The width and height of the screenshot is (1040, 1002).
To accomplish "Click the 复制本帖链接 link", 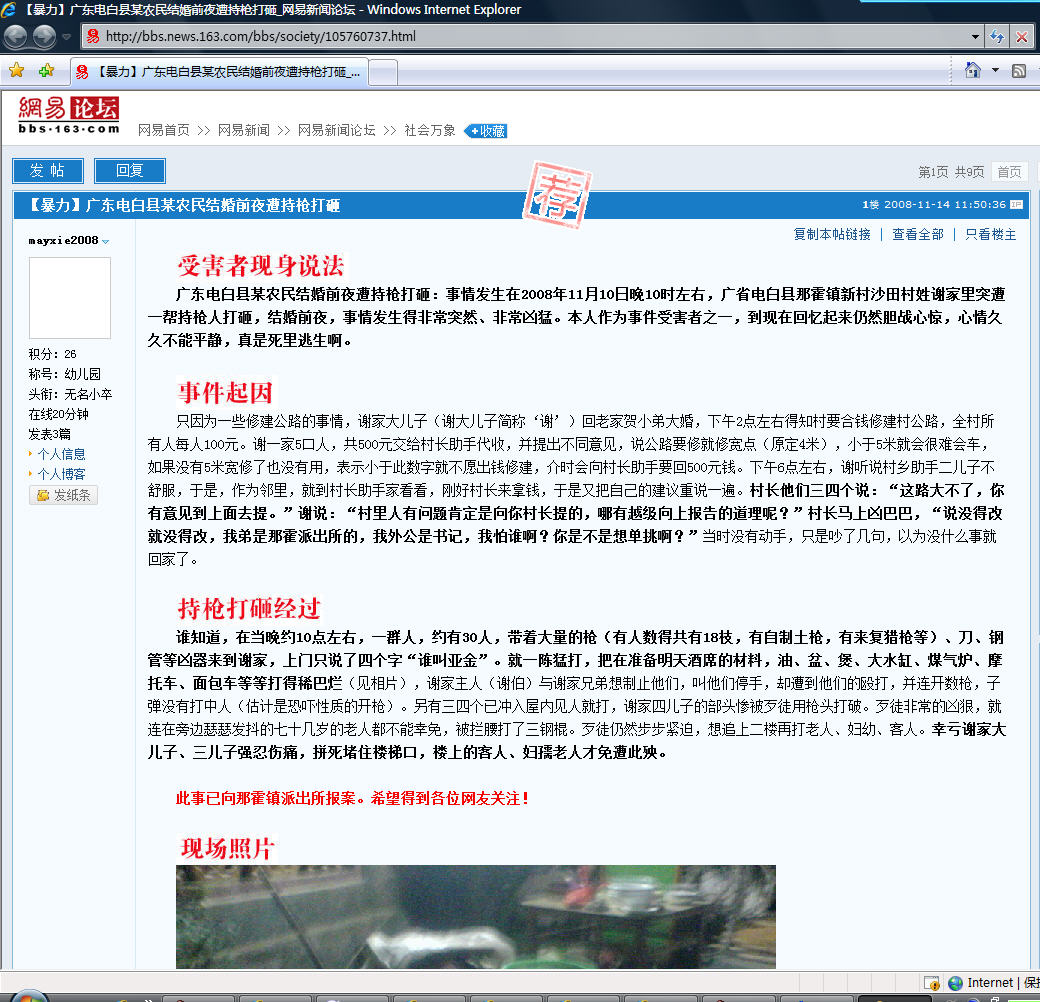I will 831,234.
